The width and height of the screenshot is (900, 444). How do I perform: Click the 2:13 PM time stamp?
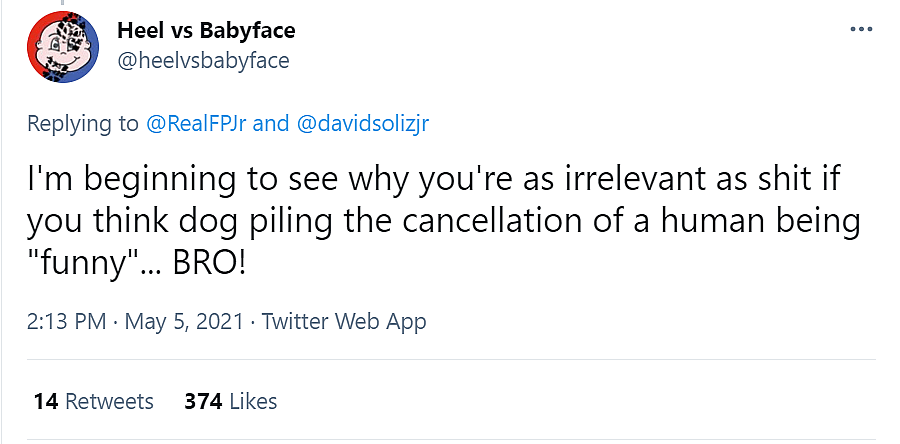click(x=66, y=322)
